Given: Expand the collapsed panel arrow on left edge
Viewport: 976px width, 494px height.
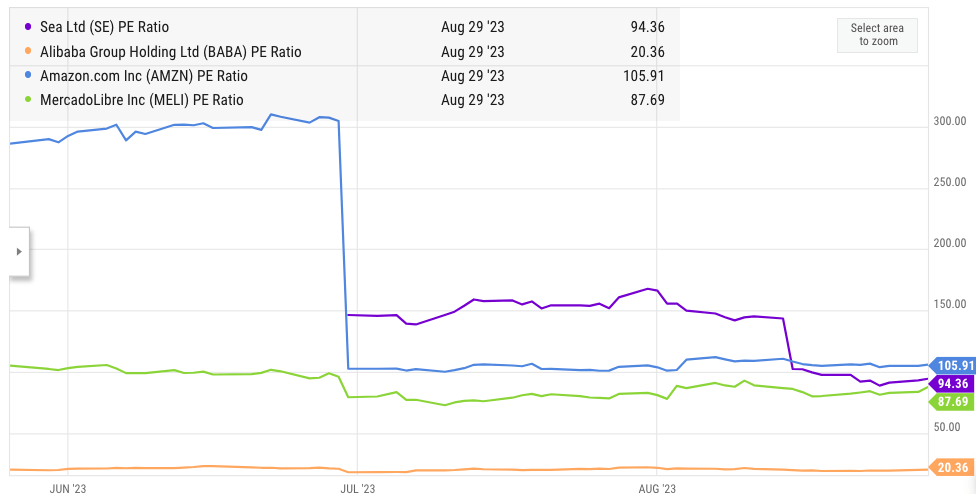Looking at the screenshot, I should coord(18,251).
